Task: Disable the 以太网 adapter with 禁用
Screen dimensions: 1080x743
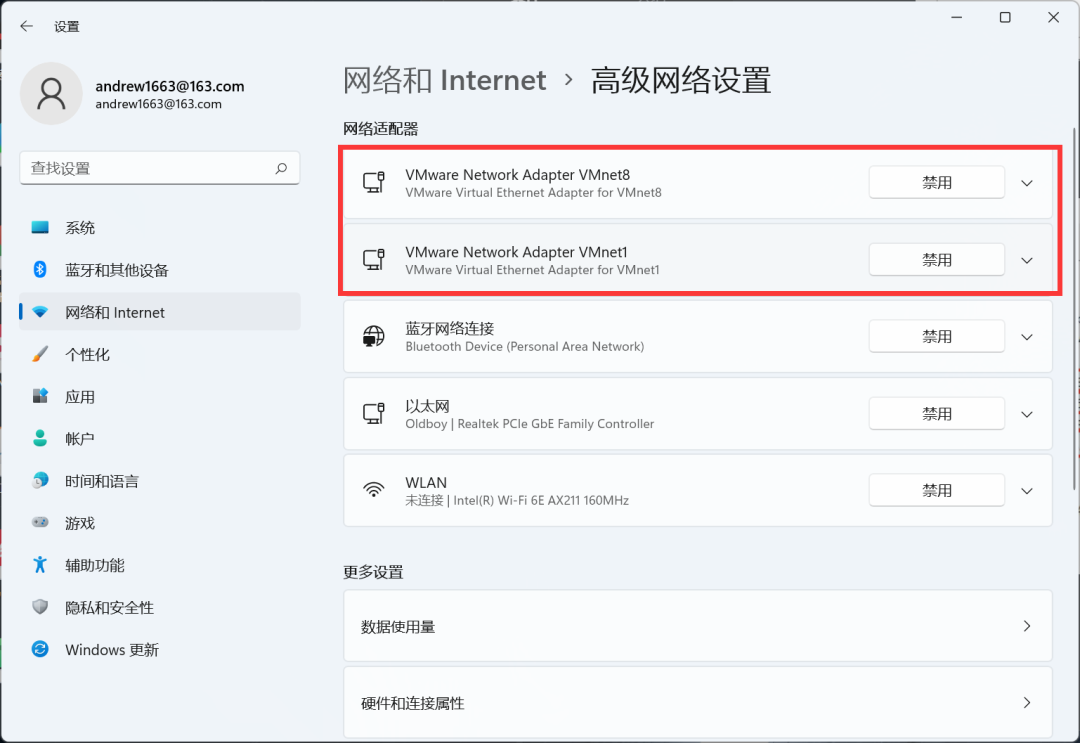Action: point(936,414)
